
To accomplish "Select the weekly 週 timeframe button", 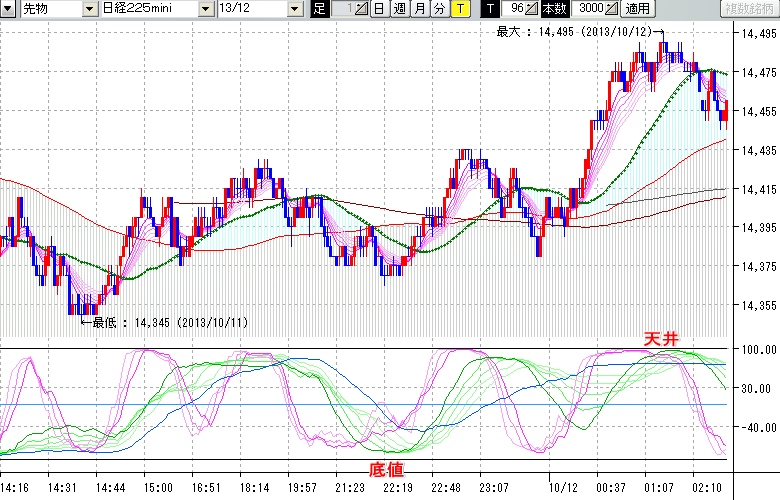I will point(399,9).
